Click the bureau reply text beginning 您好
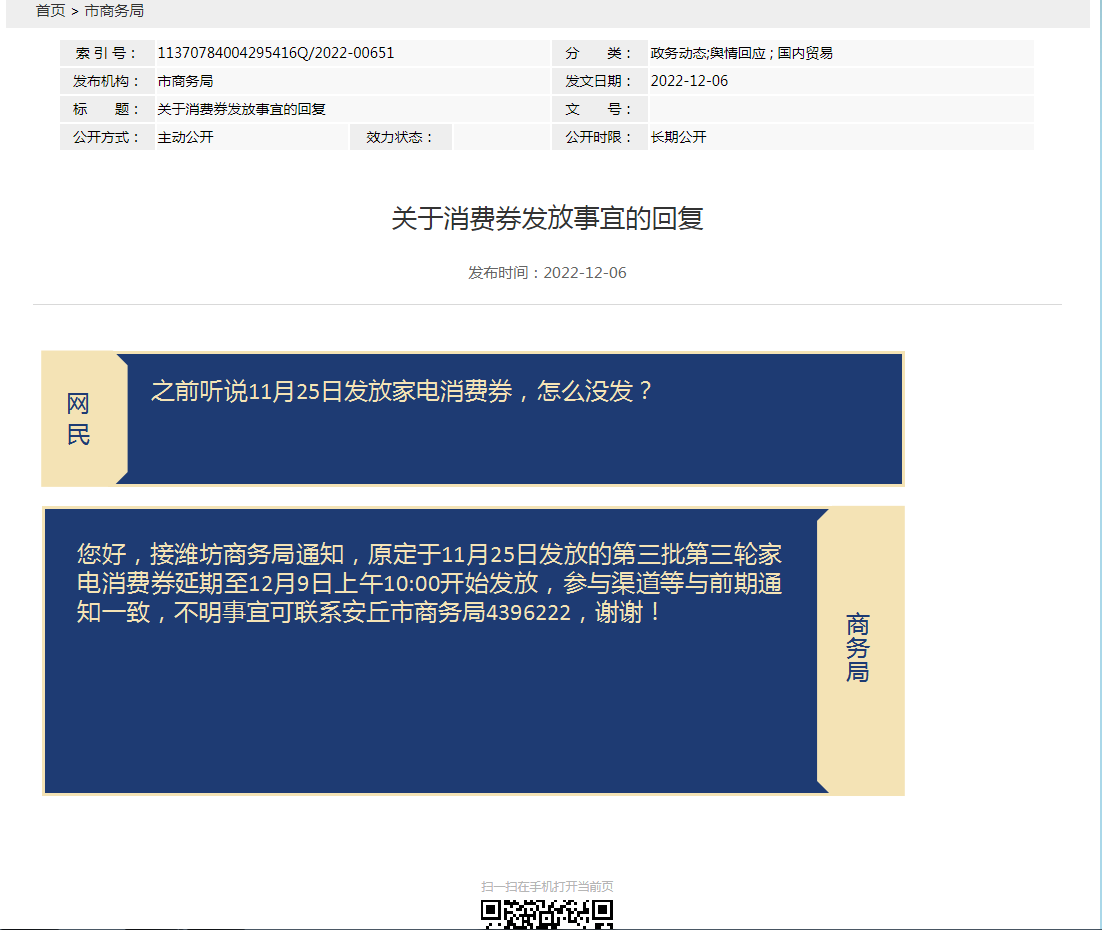1102x930 pixels. coord(429,583)
